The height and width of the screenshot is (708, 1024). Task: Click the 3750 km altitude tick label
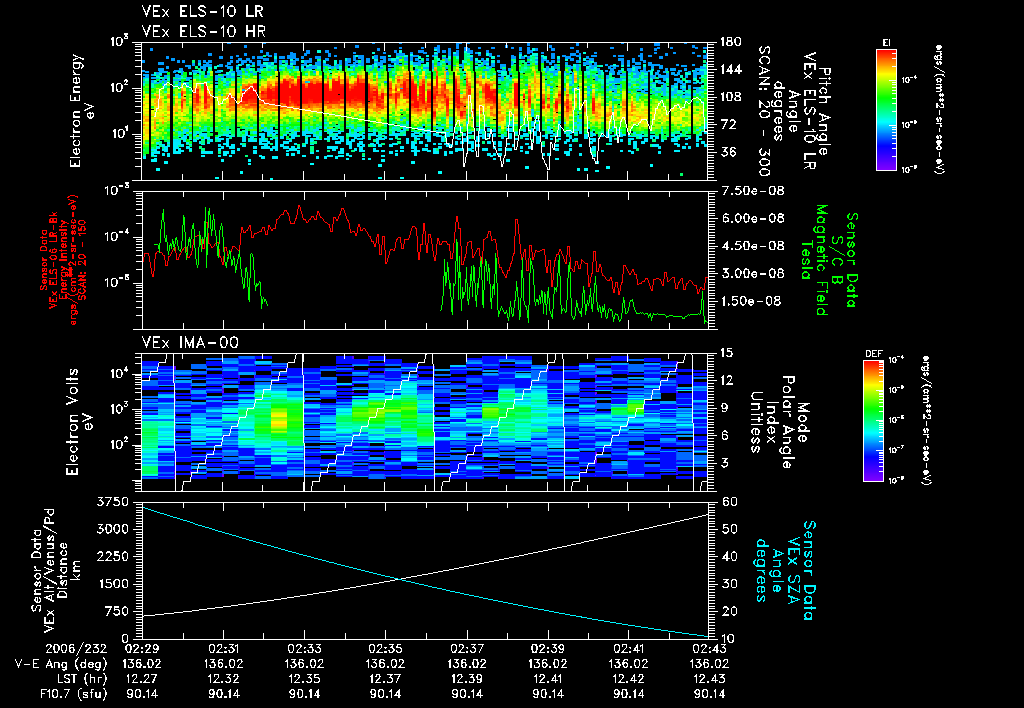click(x=112, y=502)
